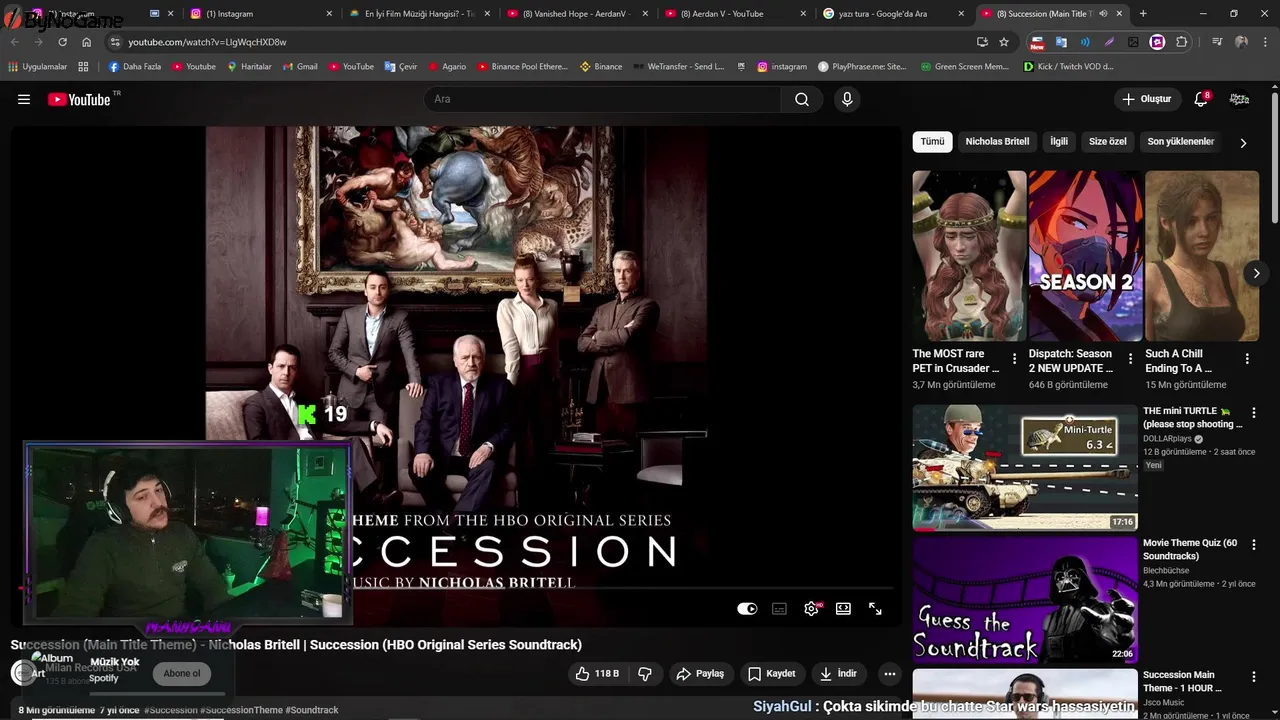This screenshot has height=720, width=1280.
Task: Toggle subtitles in the player
Action: click(779, 608)
